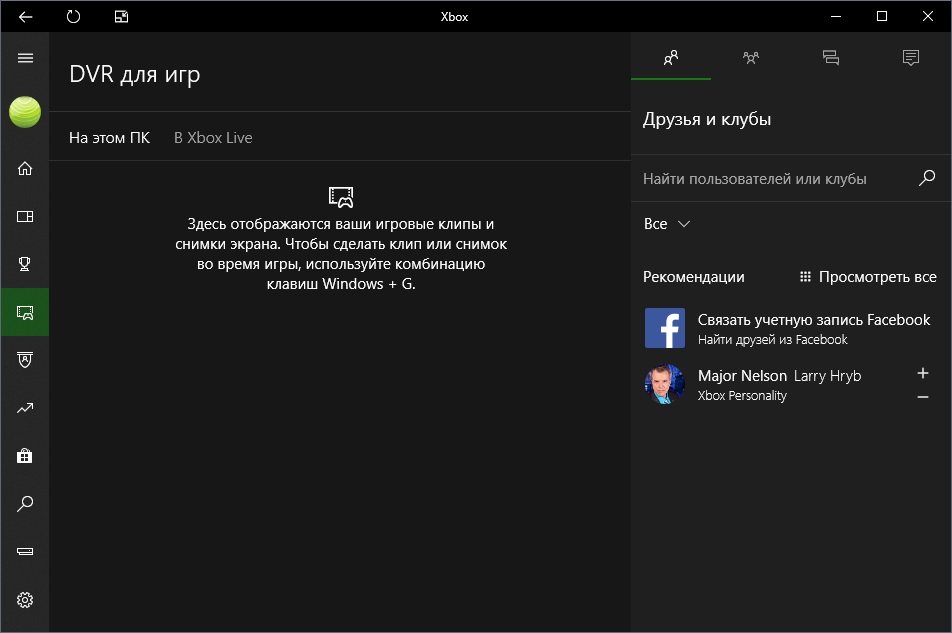Viewport: 952px width, 633px height.
Task: Expand the 'Все' filter dropdown
Action: pyautogui.click(x=667, y=224)
